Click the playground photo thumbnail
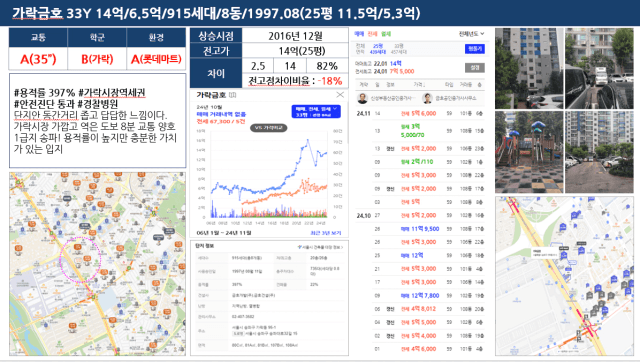The height and width of the screenshot is (362, 640). click(529, 152)
